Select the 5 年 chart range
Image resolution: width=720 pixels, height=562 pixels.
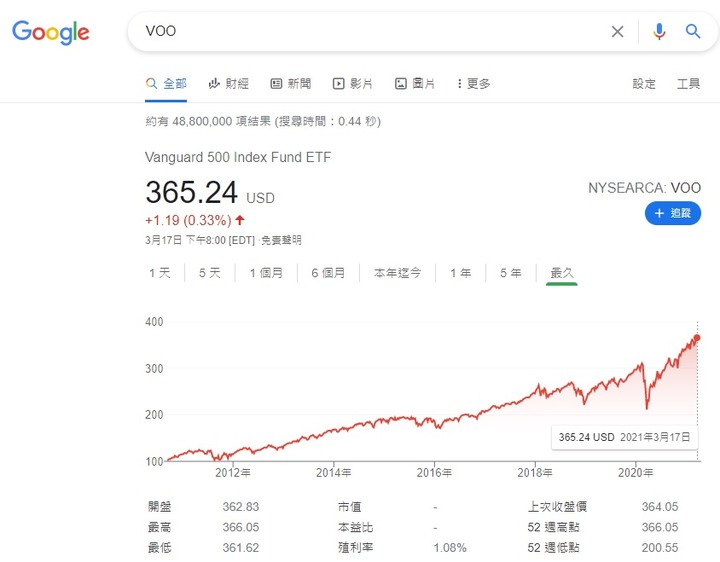pyautogui.click(x=511, y=273)
